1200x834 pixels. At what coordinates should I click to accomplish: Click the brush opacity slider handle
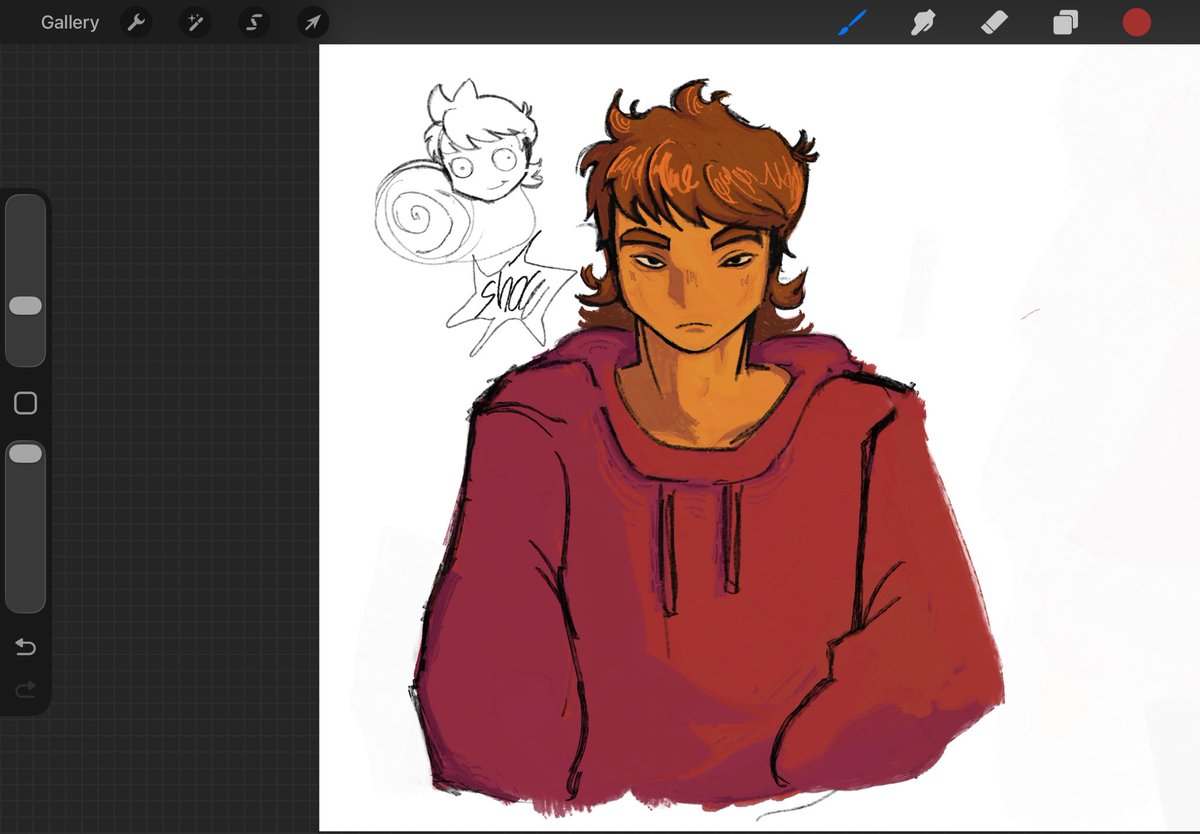(x=25, y=454)
